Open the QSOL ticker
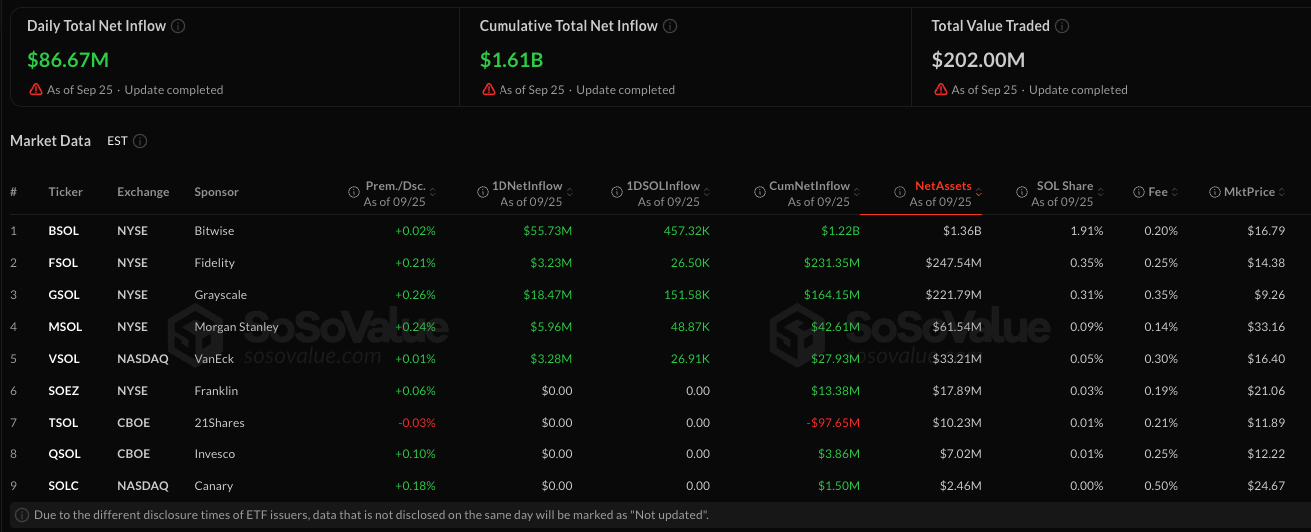 coord(64,454)
